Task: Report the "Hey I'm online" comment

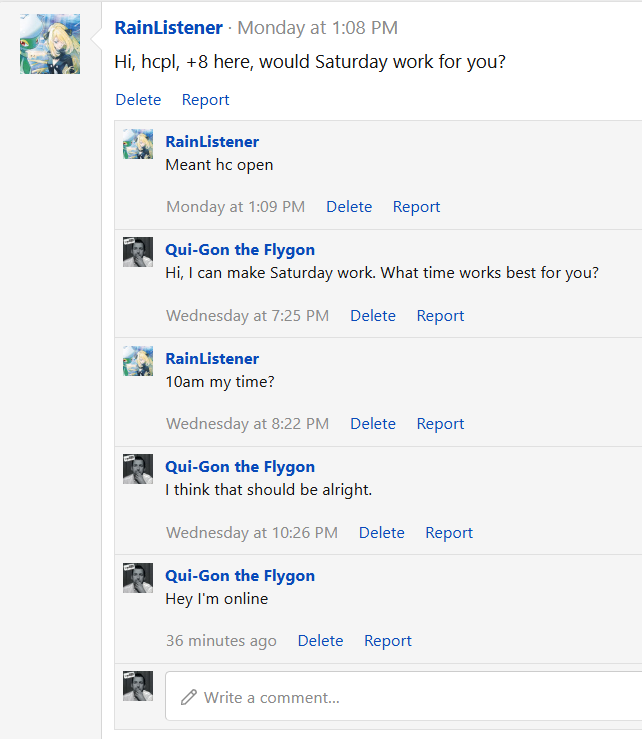Action: tap(388, 641)
